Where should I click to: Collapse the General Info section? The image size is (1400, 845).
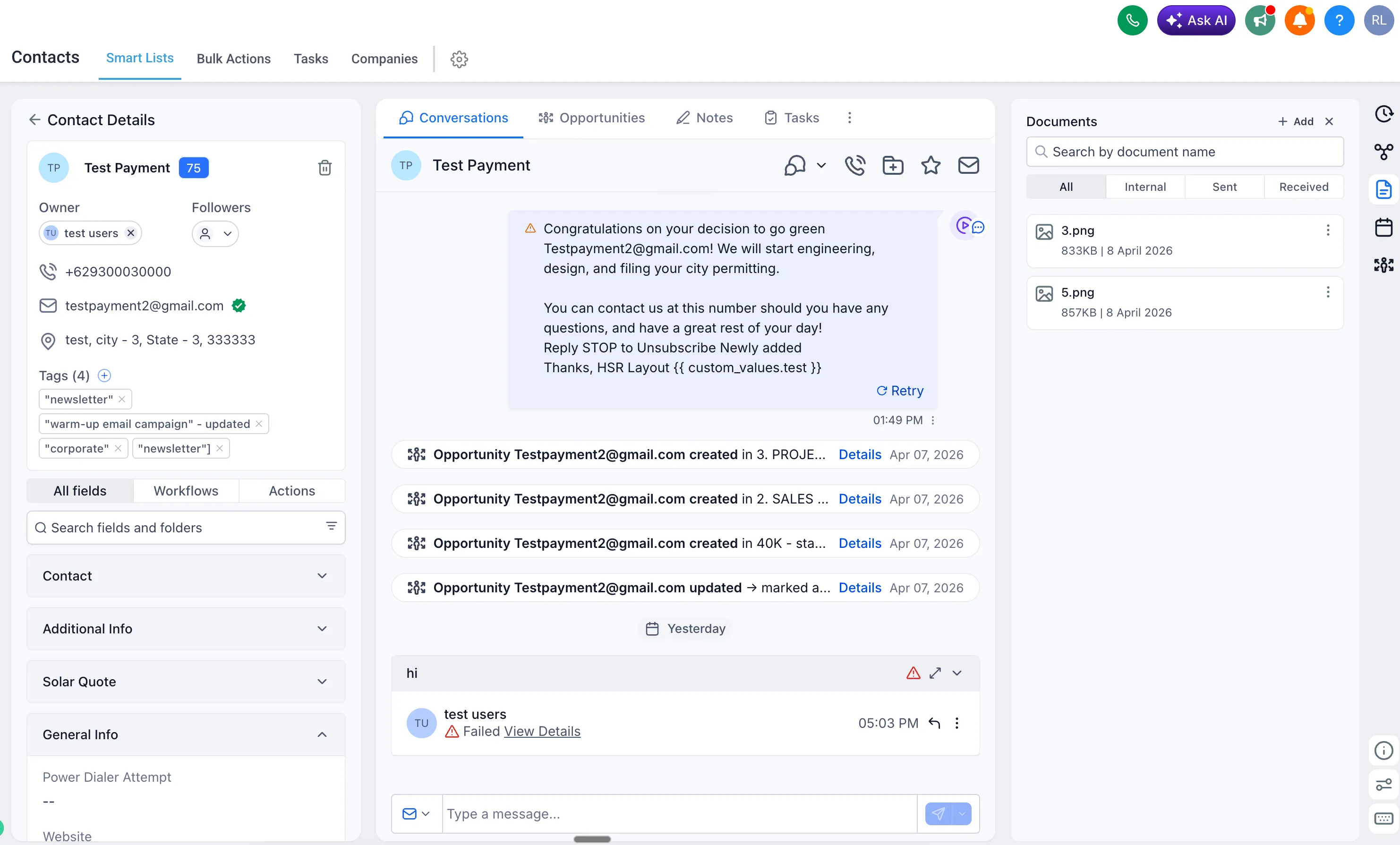(x=322, y=734)
